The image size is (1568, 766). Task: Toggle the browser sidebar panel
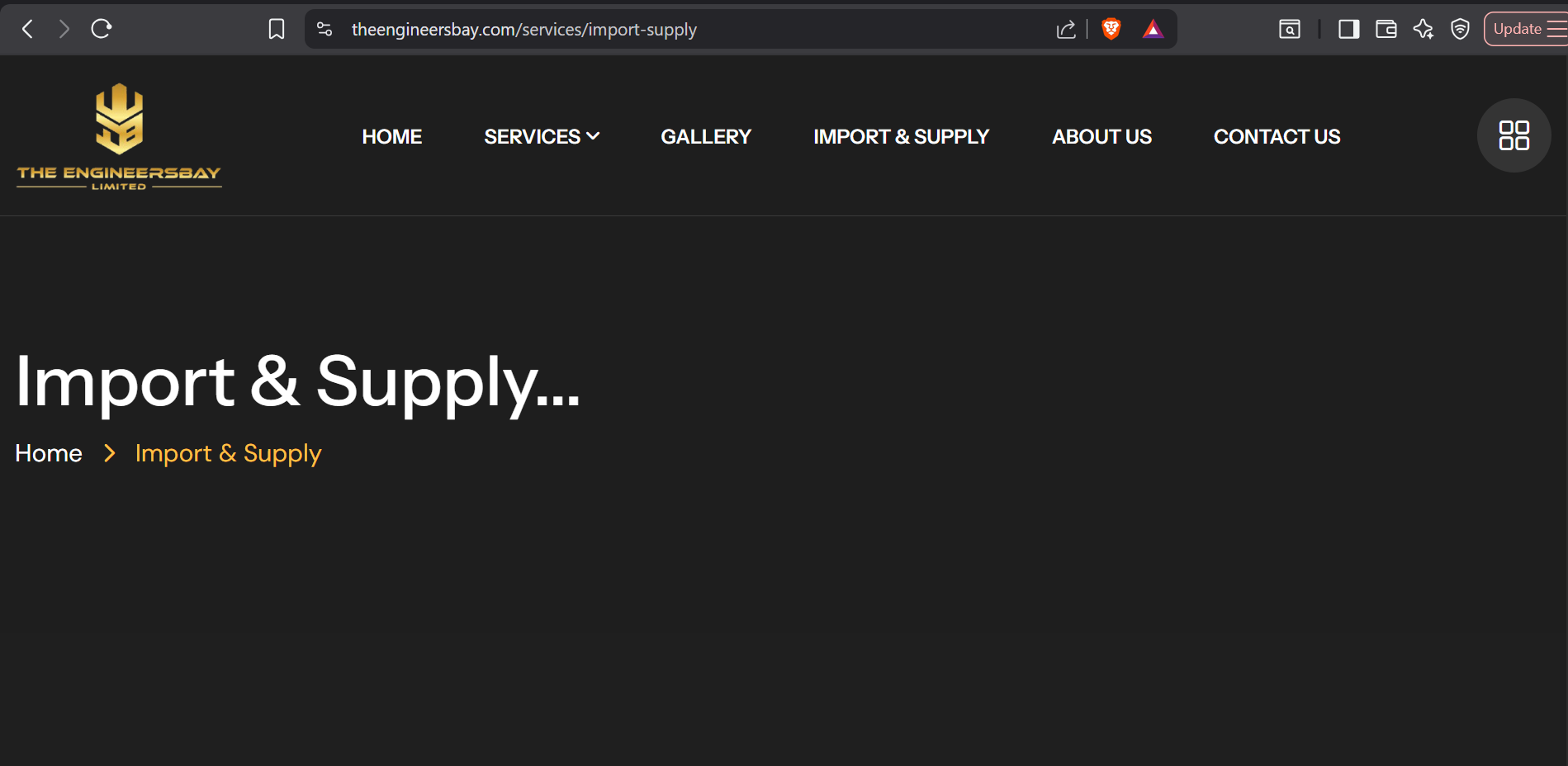[x=1348, y=30]
